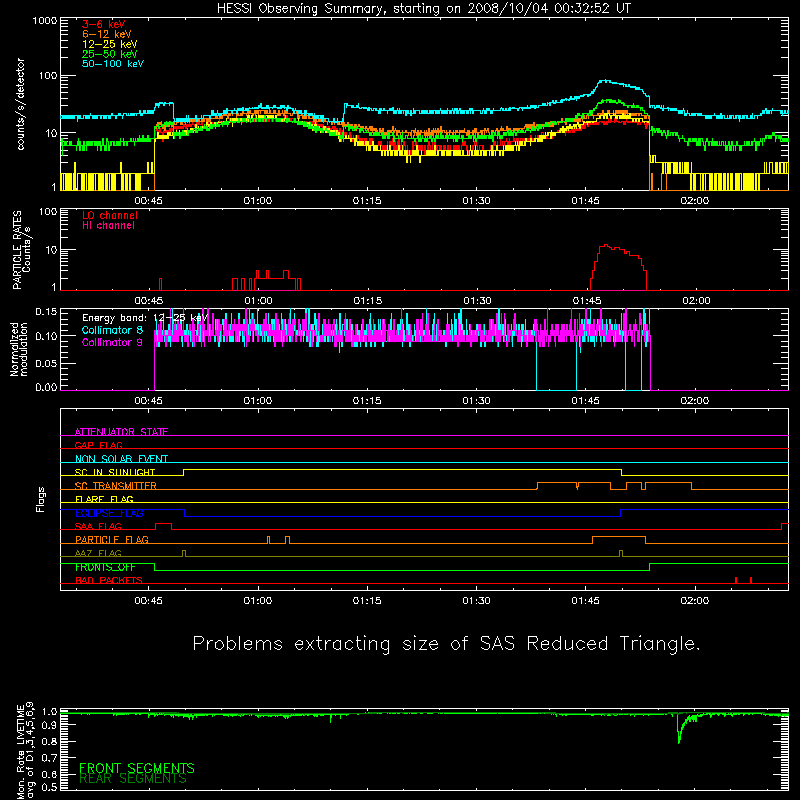Click the 00:45 tick label under modulation plot

click(x=148, y=401)
